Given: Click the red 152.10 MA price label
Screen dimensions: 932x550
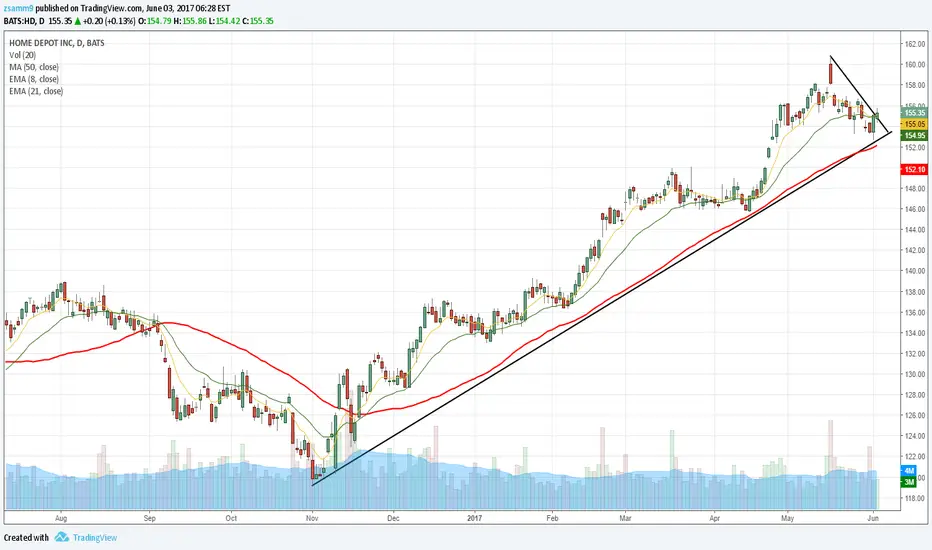Looking at the screenshot, I should point(914,169).
